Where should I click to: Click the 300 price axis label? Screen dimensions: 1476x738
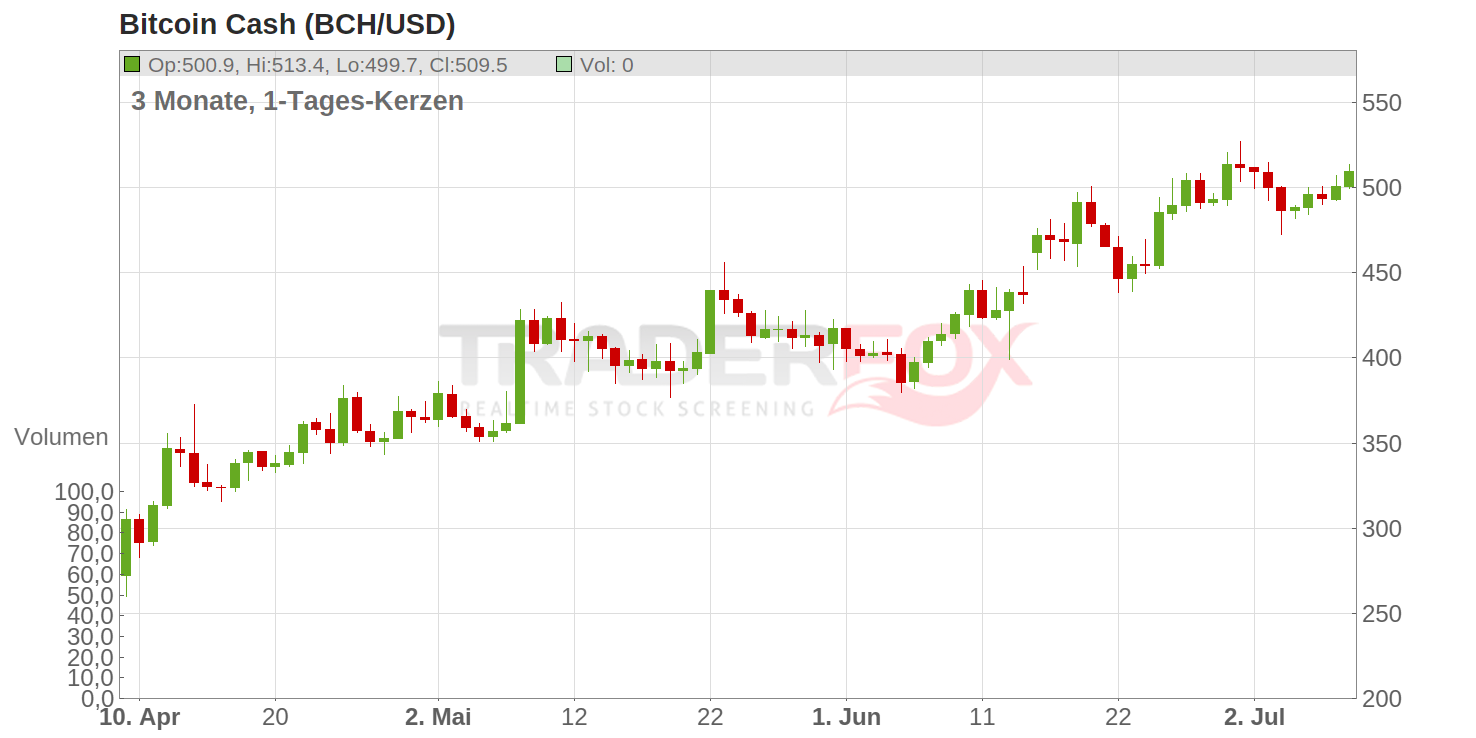pyautogui.click(x=1381, y=528)
